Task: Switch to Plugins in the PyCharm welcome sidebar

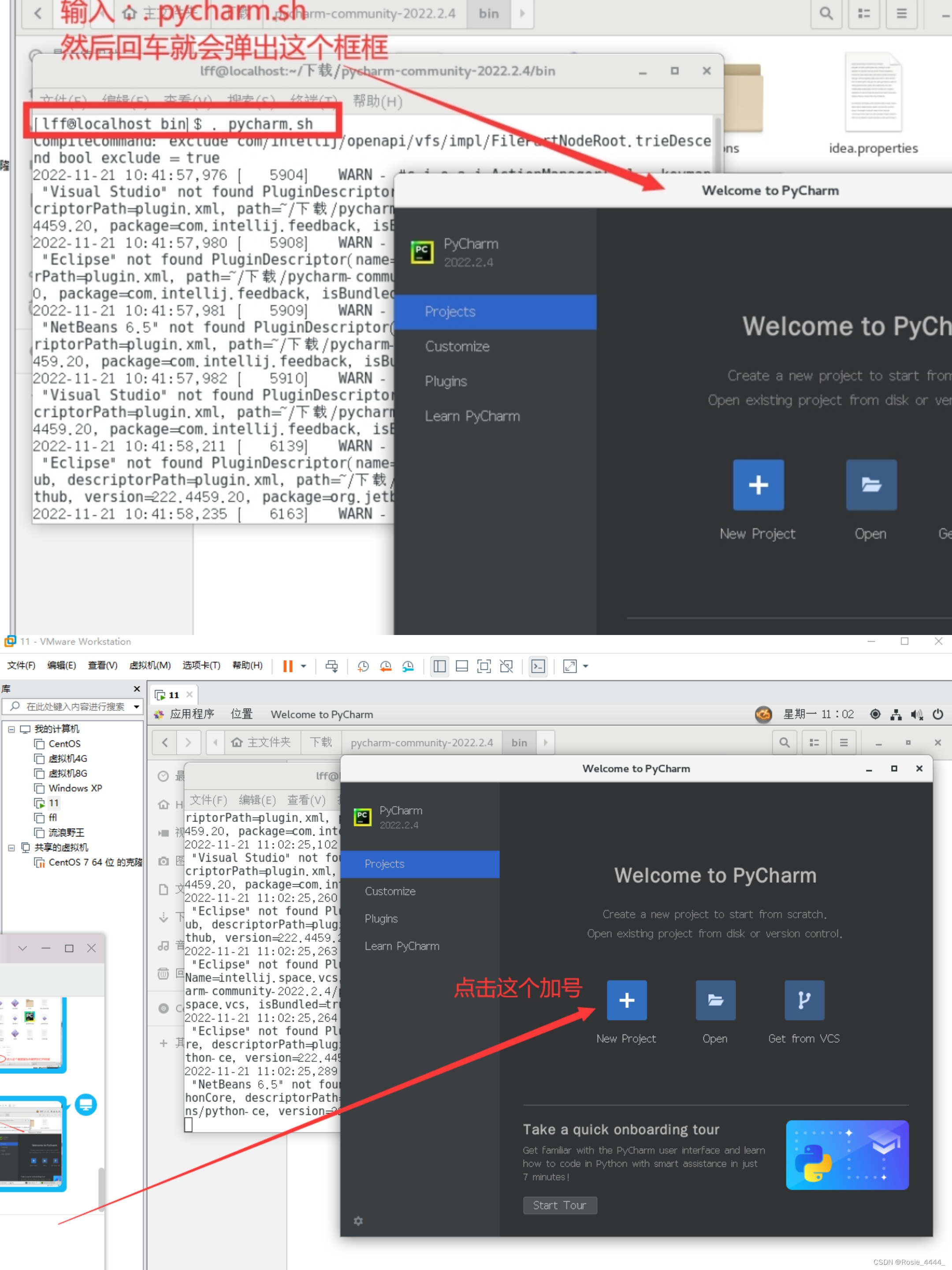Action: (x=381, y=919)
